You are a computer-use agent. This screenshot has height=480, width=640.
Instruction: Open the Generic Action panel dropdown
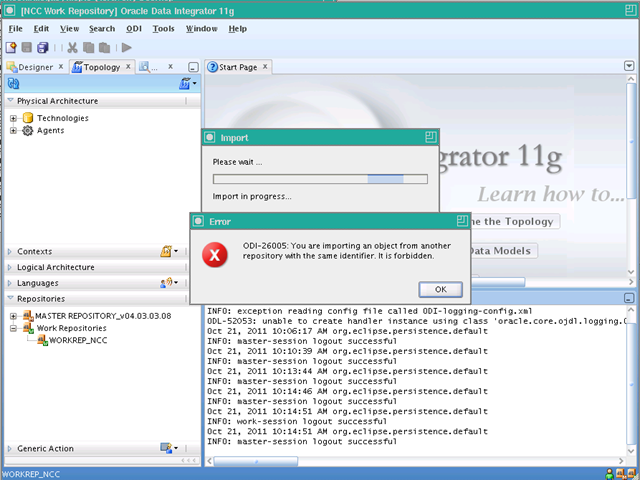169,448
